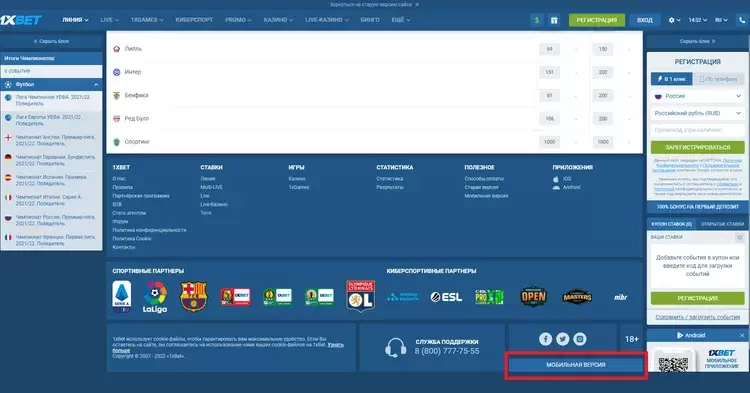This screenshot has height=393, width=750.
Task: Select "В 1 клик" registration tab
Action: [x=672, y=79]
